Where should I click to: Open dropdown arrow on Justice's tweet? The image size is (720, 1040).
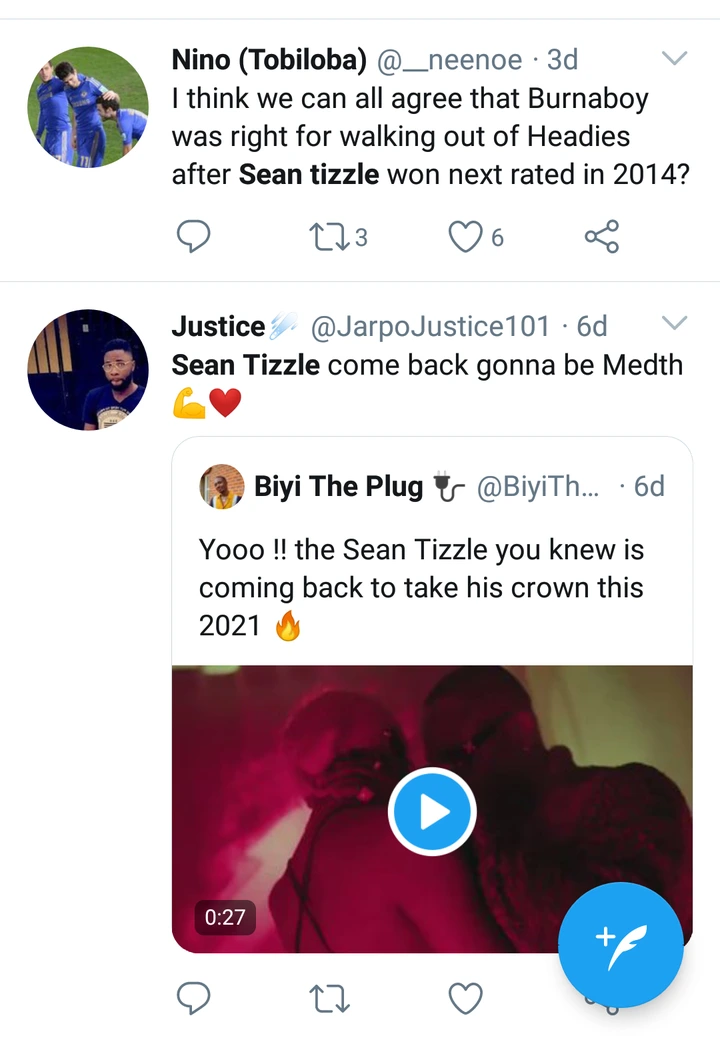coord(675,322)
